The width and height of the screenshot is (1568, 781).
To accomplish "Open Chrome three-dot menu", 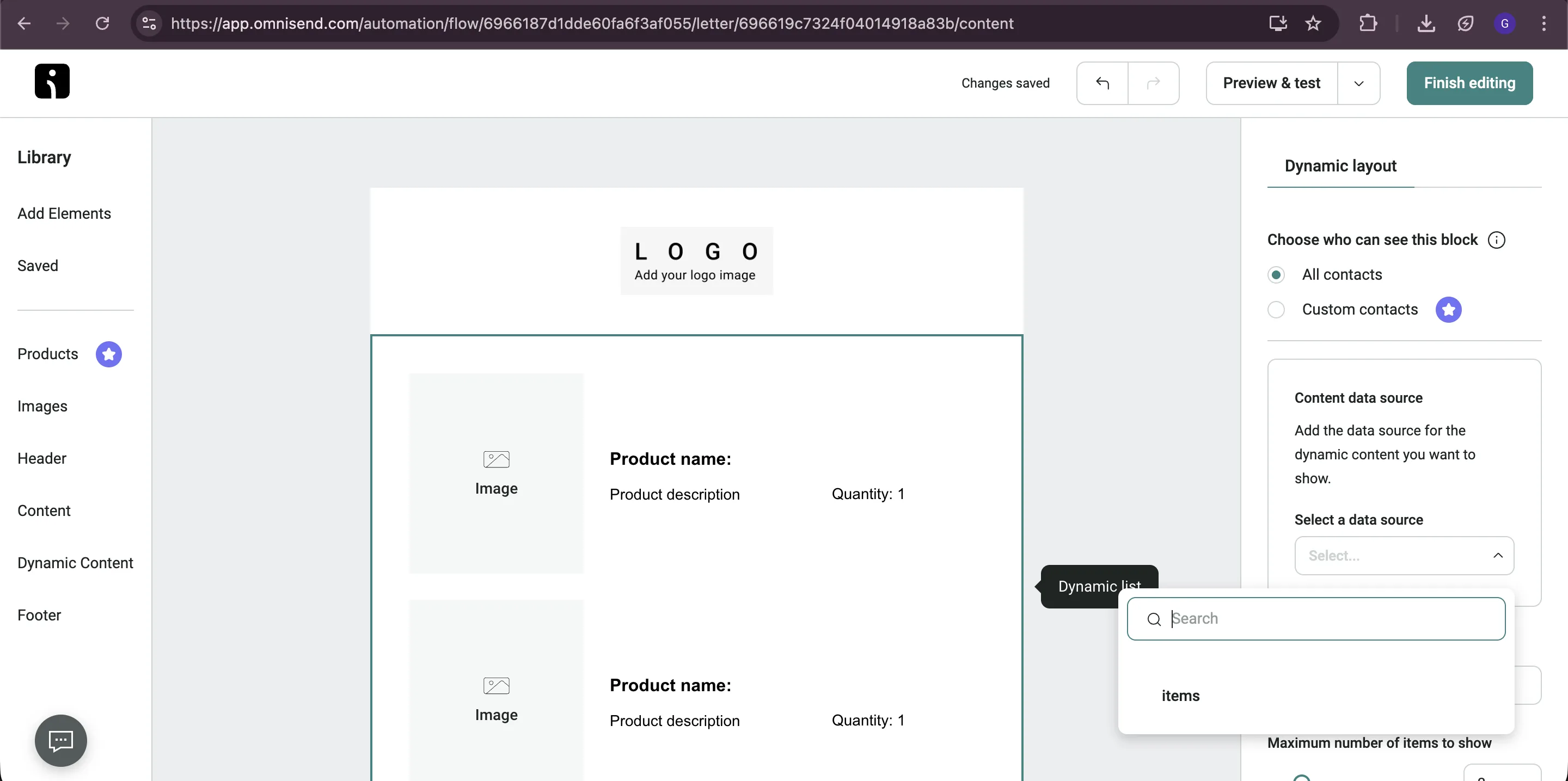I will pyautogui.click(x=1543, y=23).
